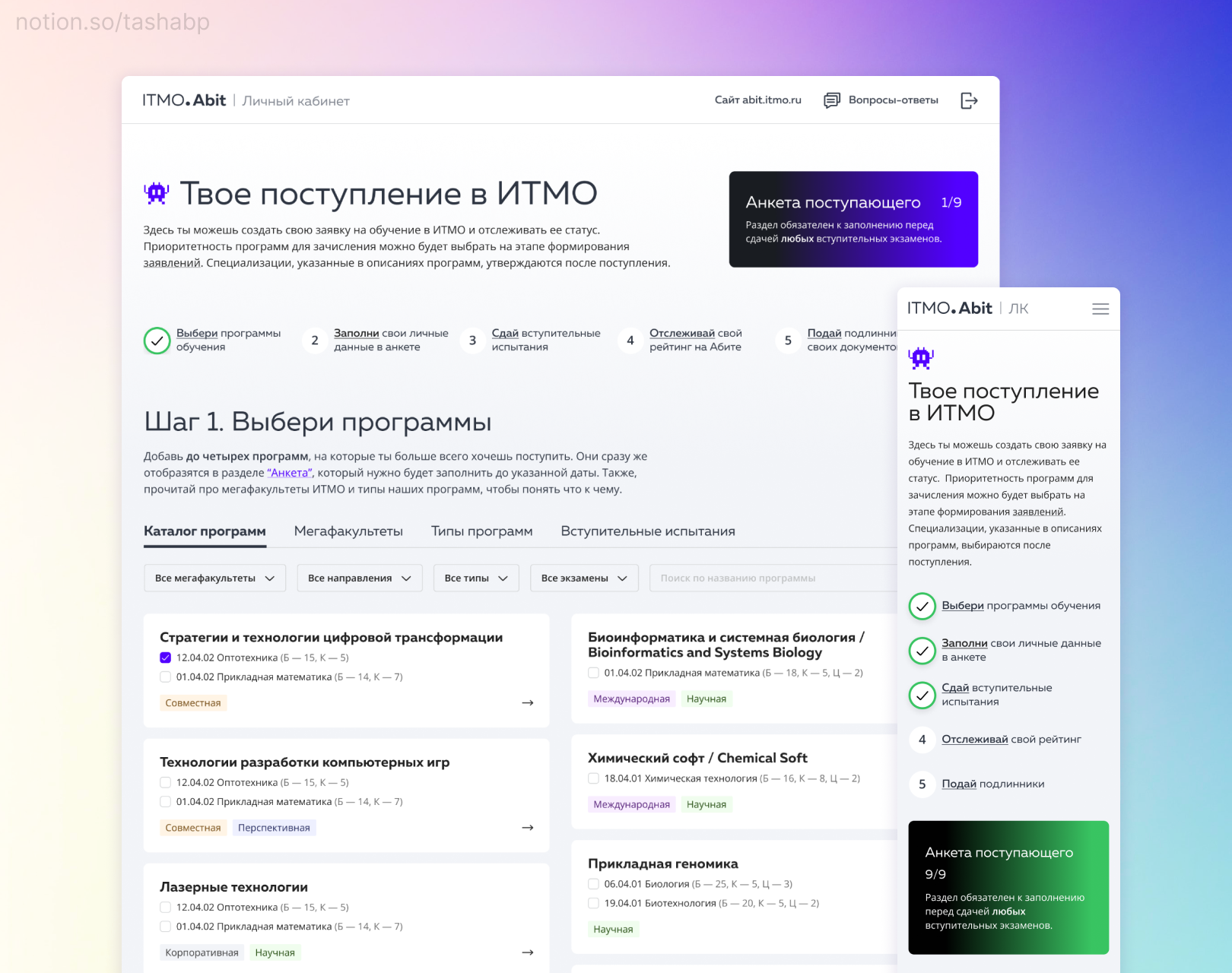
Task: Follow the Анкета link in the description
Action: pyautogui.click(x=289, y=472)
